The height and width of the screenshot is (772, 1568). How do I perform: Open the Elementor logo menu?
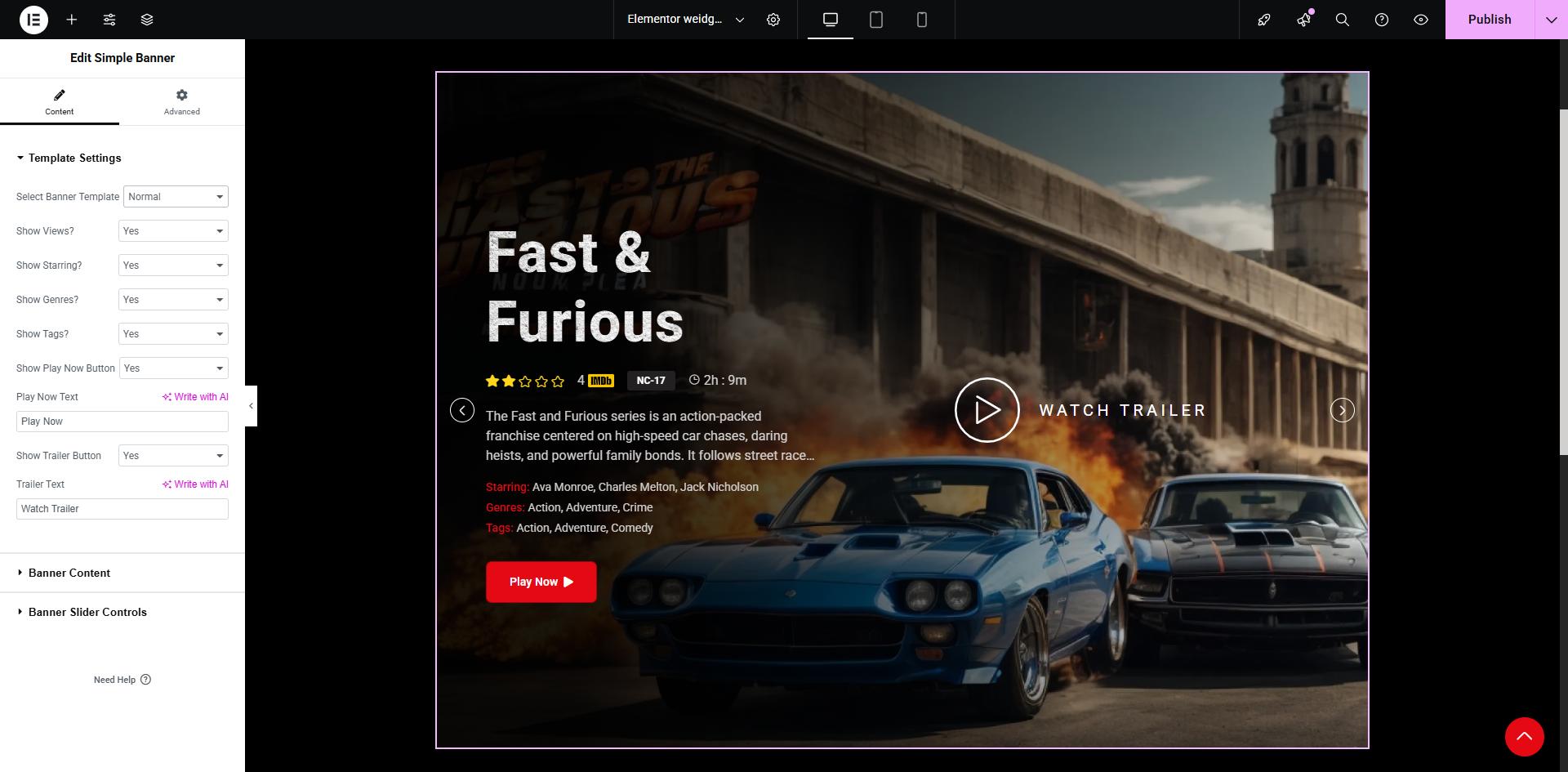click(33, 20)
